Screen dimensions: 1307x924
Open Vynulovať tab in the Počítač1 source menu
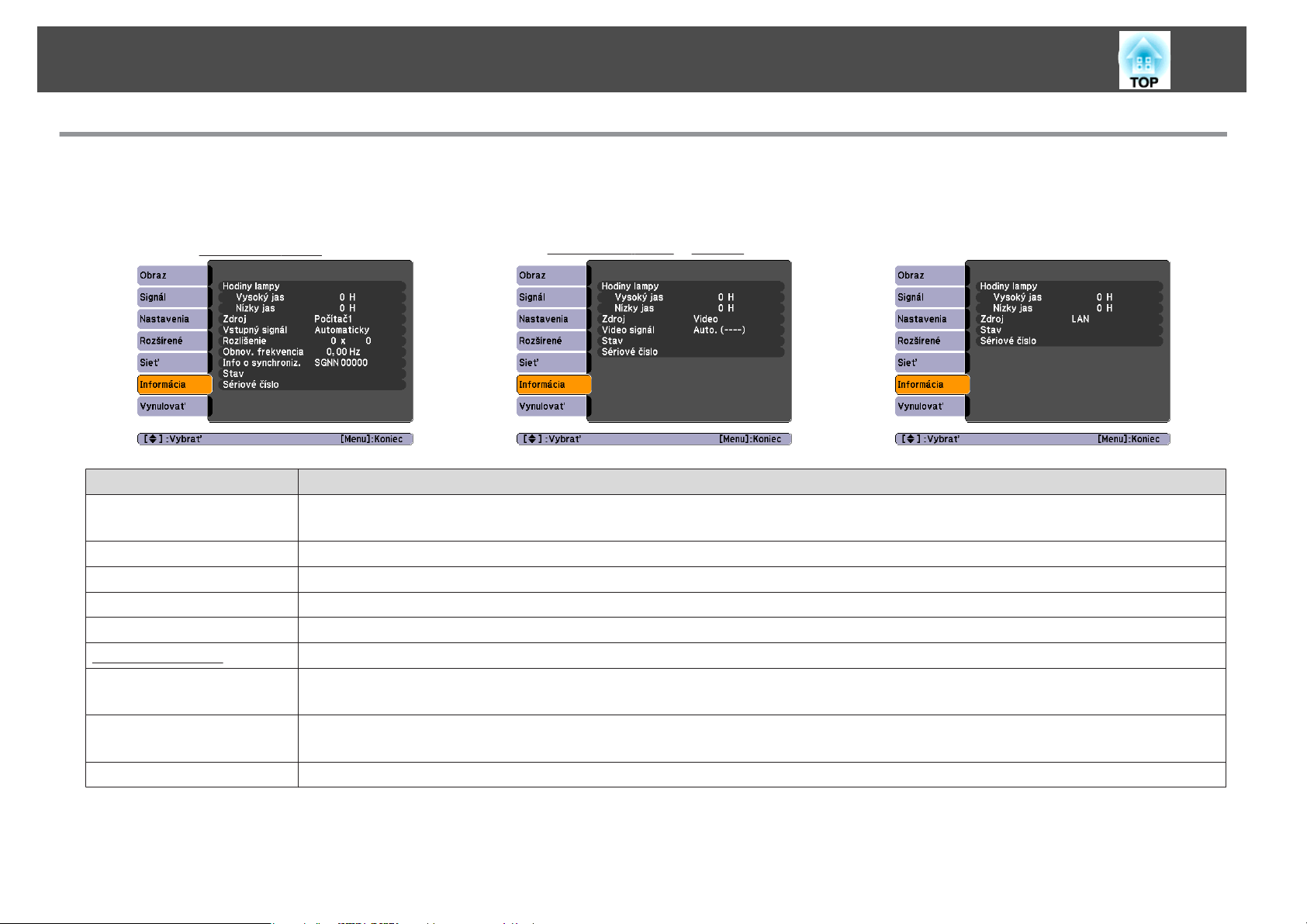click(173, 406)
